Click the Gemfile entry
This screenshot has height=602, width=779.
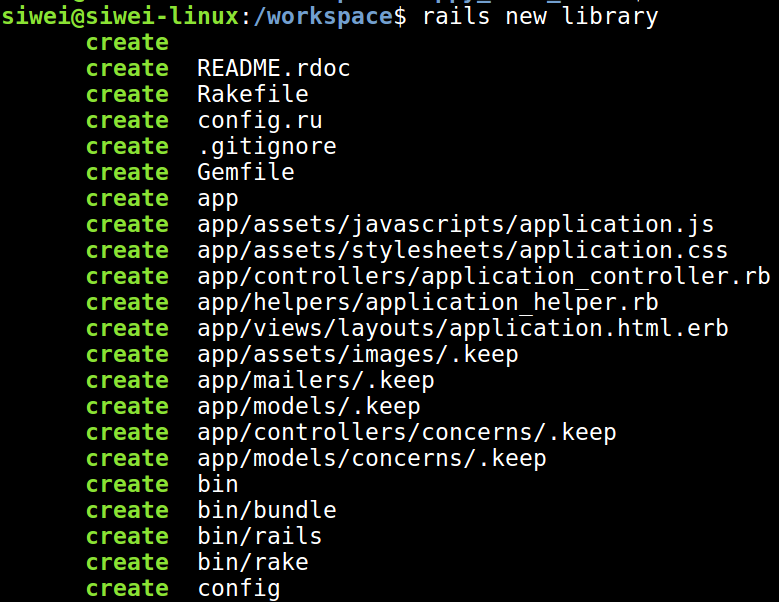pos(246,173)
